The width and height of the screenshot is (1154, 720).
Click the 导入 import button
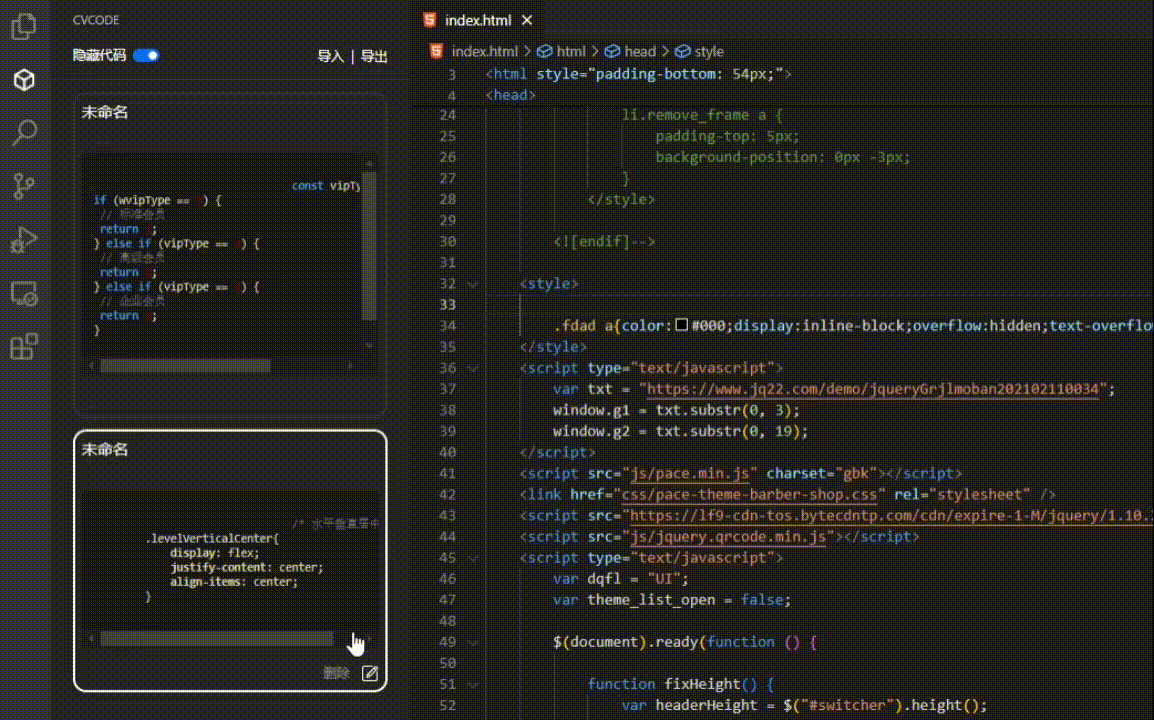[x=330, y=56]
